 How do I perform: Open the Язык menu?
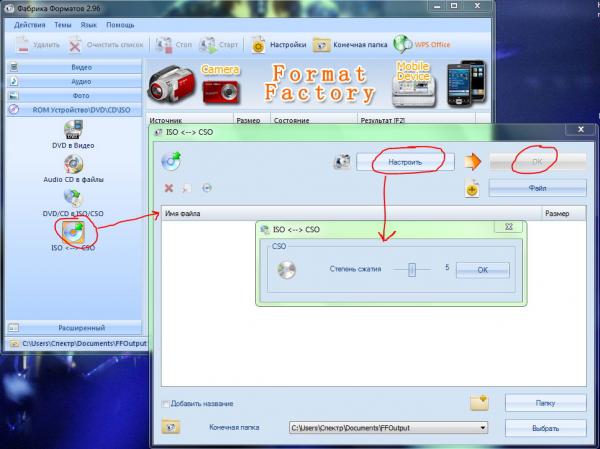coord(88,25)
